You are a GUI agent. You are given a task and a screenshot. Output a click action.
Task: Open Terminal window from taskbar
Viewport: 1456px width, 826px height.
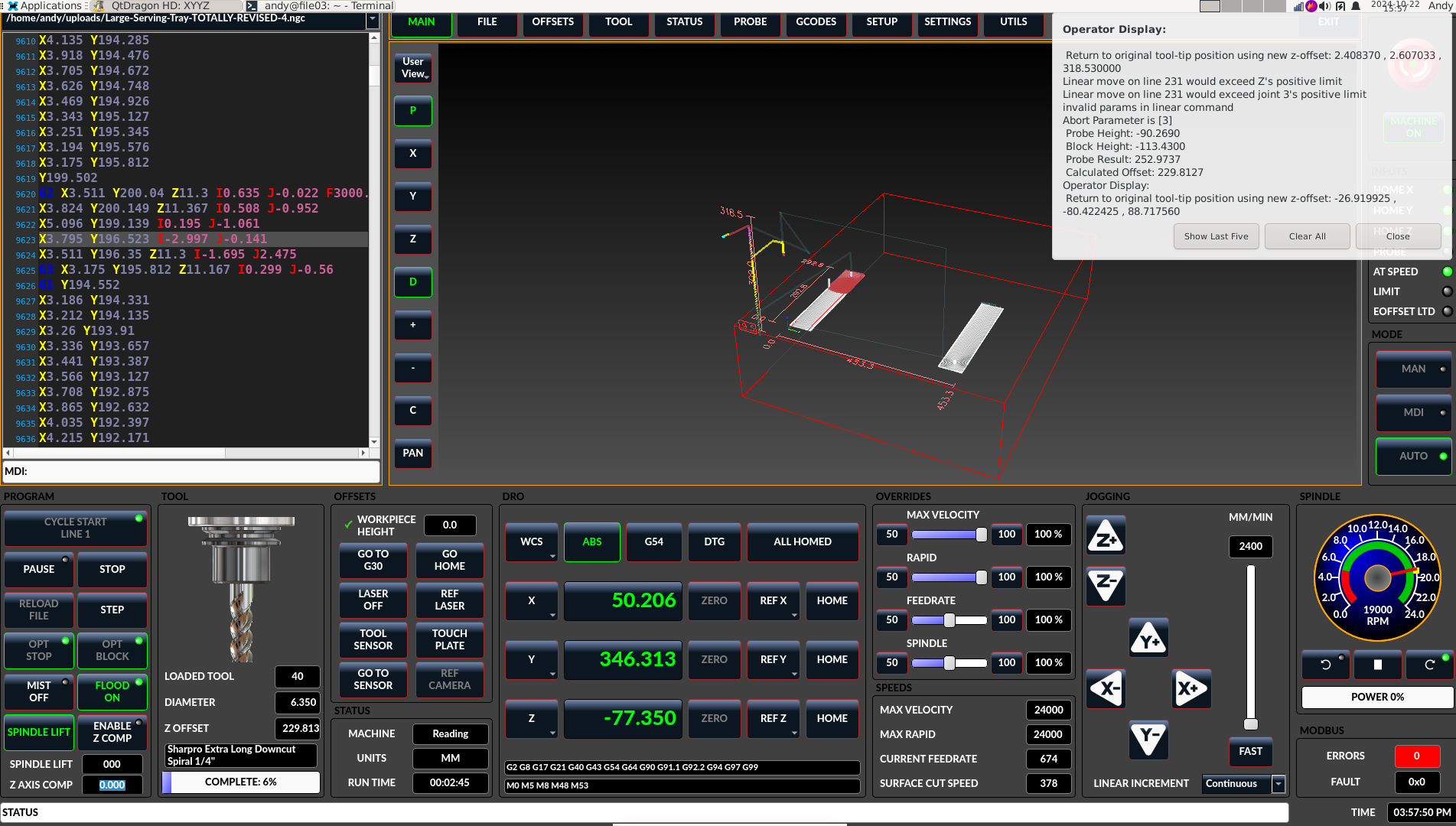point(321,5)
